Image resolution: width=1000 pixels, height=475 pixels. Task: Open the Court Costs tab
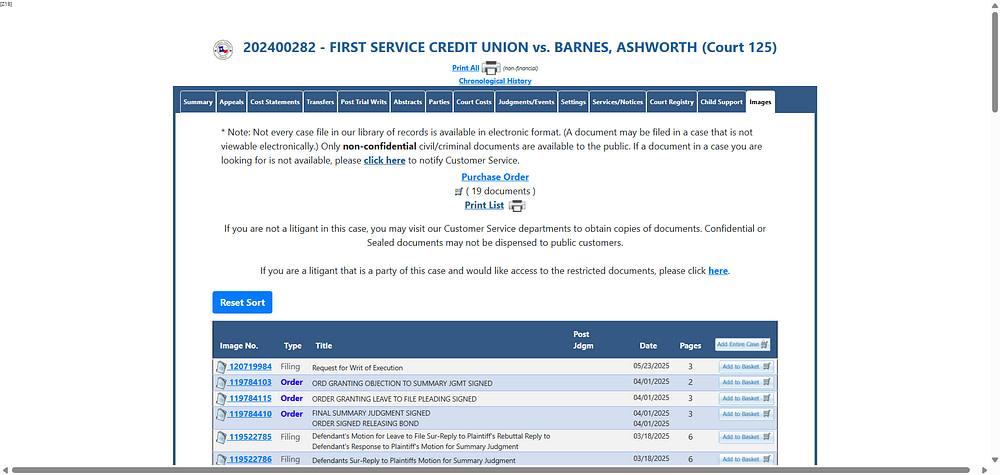[x=474, y=102]
